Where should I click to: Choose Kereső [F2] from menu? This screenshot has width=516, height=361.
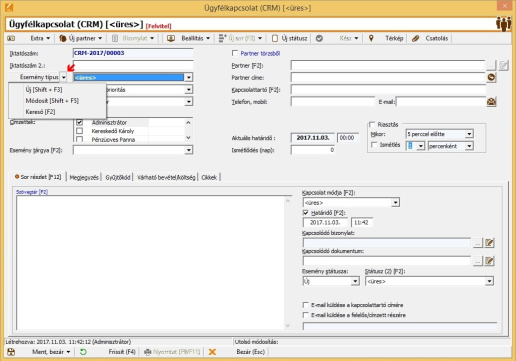tap(40, 112)
